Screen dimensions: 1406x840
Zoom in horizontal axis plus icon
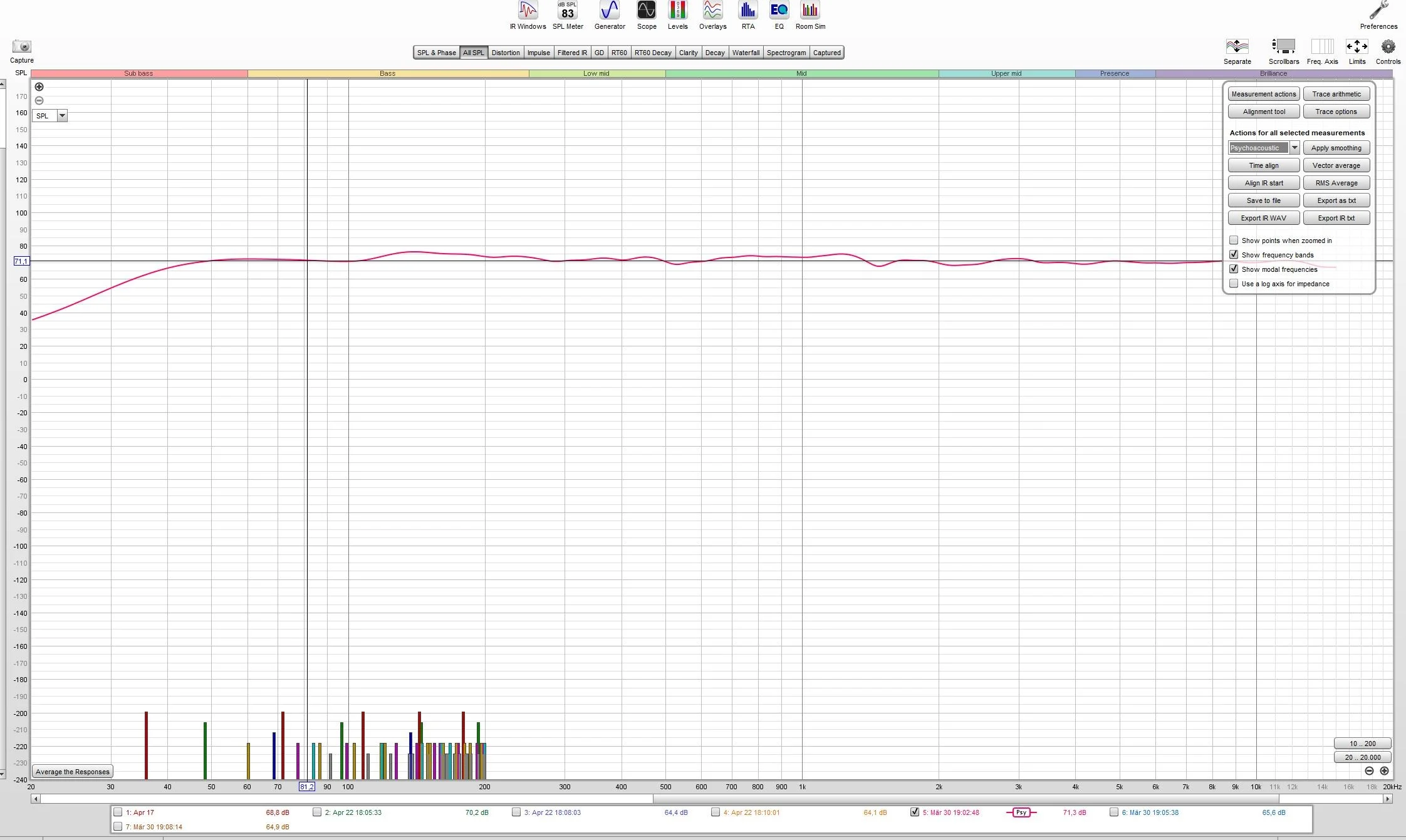[x=1384, y=771]
